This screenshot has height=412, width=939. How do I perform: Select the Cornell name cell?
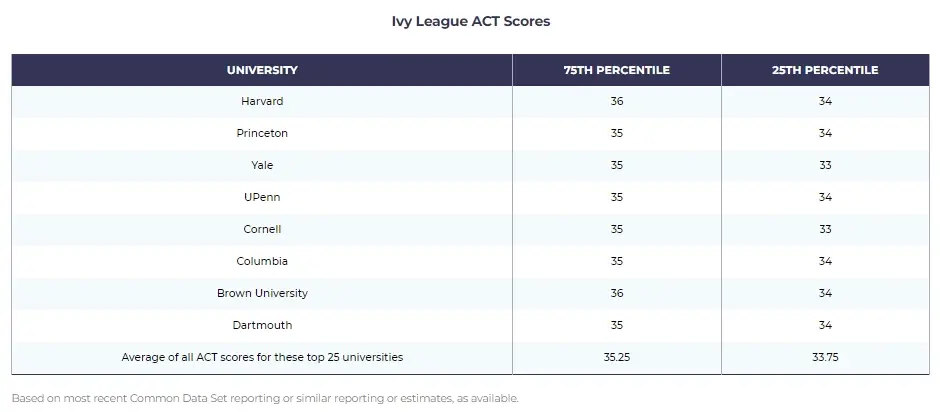tap(262, 230)
